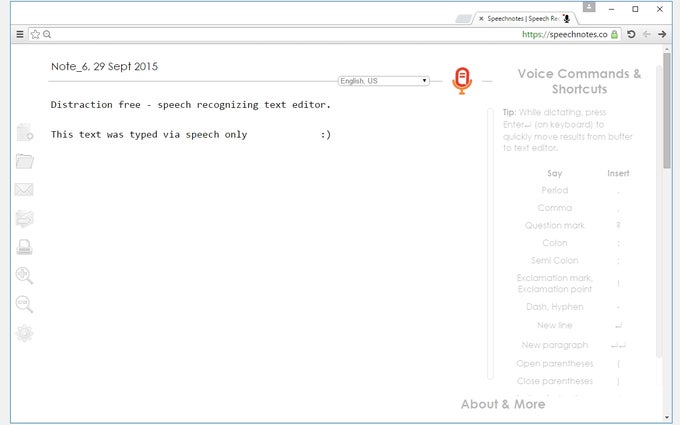Screen dimensions: 680x425
Task: Click the export/upload icon in the sidebar
Action: pos(24,218)
